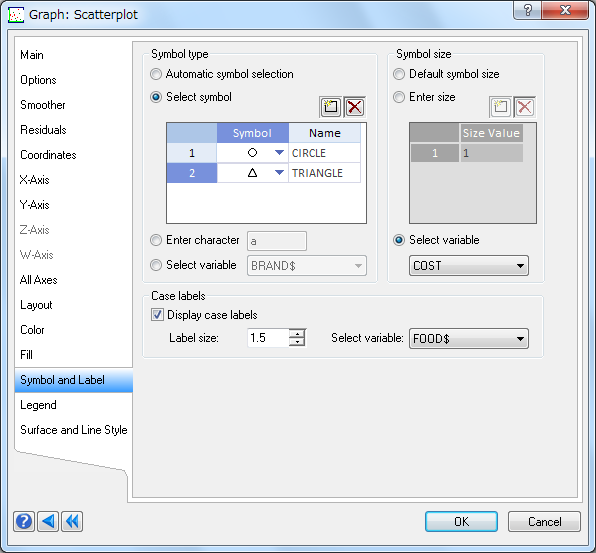Image resolution: width=596 pixels, height=553 pixels.
Task: Click the Cancel button
Action: coord(544,521)
